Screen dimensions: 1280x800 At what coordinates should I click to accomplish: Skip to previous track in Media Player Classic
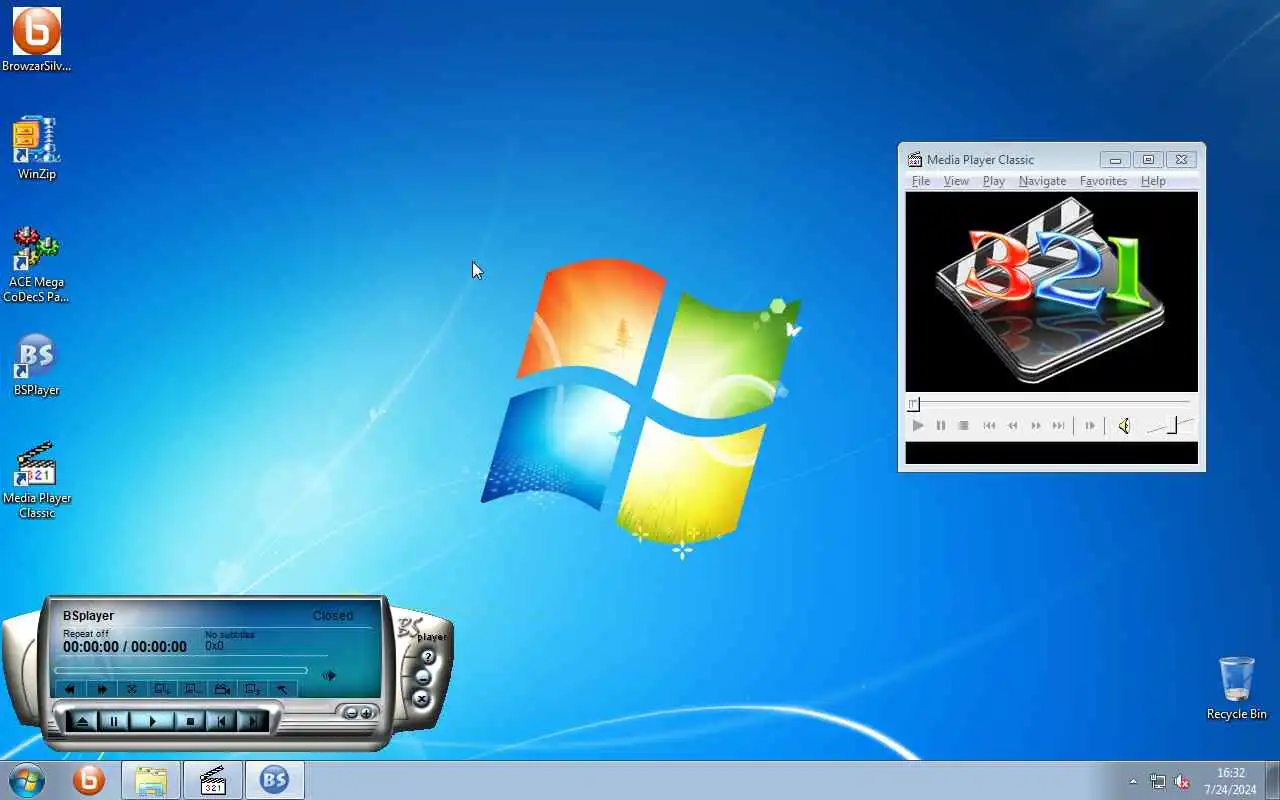(x=989, y=426)
